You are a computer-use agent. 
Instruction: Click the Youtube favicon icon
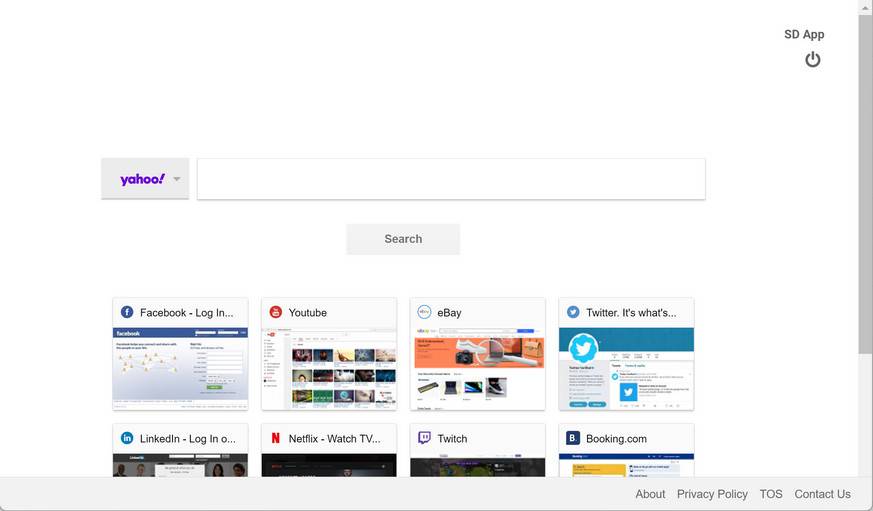click(x=276, y=312)
